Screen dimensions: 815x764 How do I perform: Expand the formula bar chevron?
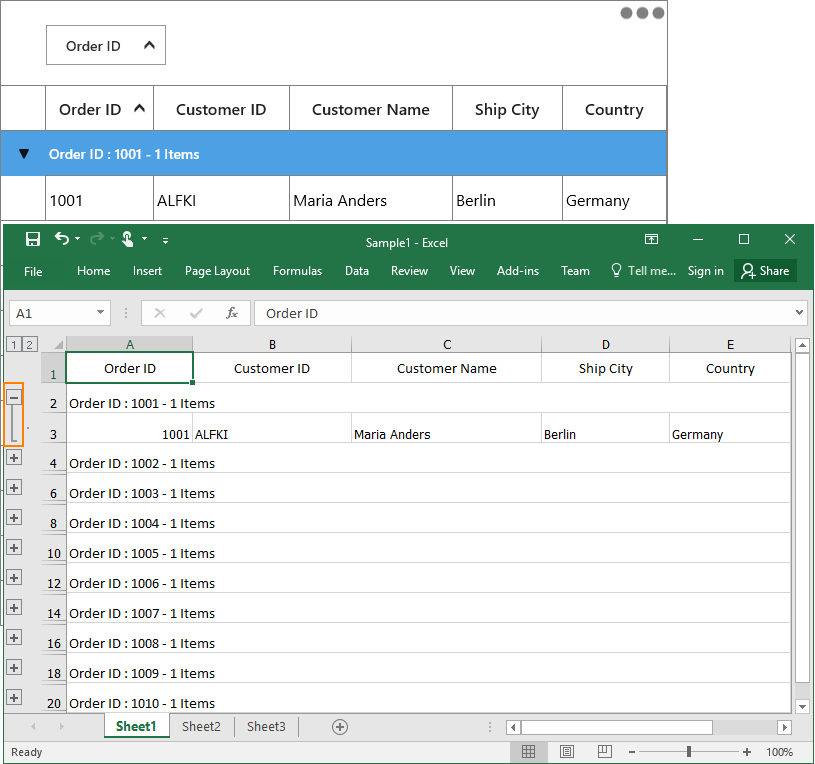pos(799,312)
